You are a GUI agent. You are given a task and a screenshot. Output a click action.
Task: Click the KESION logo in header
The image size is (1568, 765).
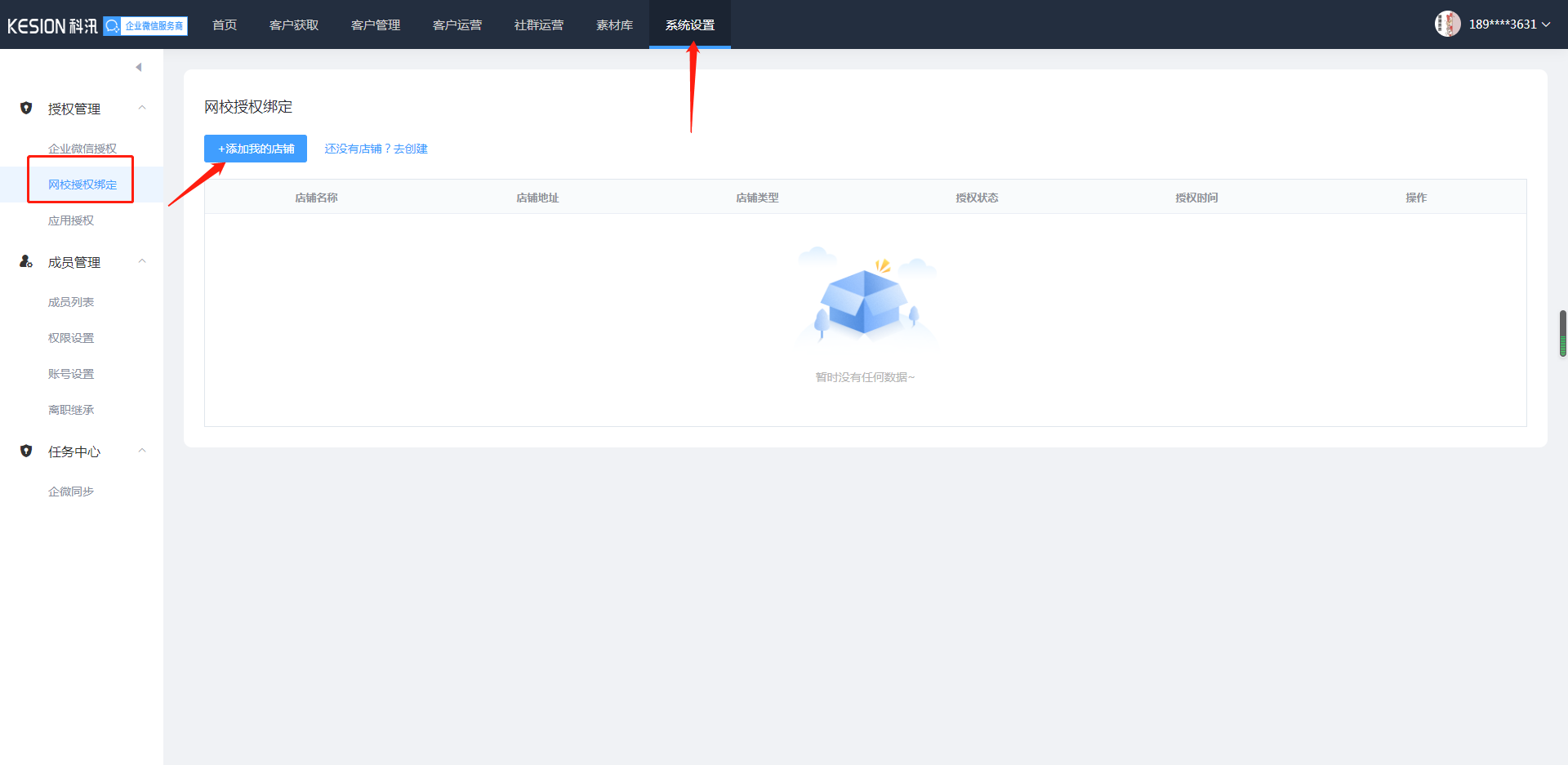[x=52, y=26]
